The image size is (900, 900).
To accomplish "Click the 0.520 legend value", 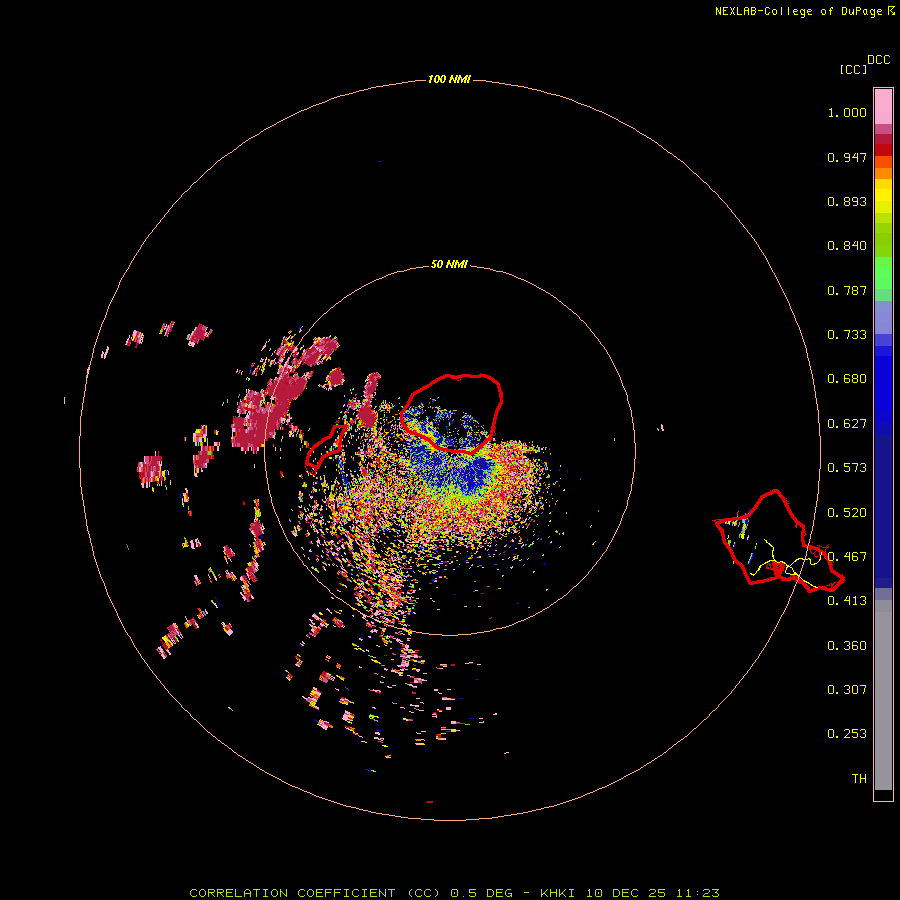I will (x=847, y=513).
